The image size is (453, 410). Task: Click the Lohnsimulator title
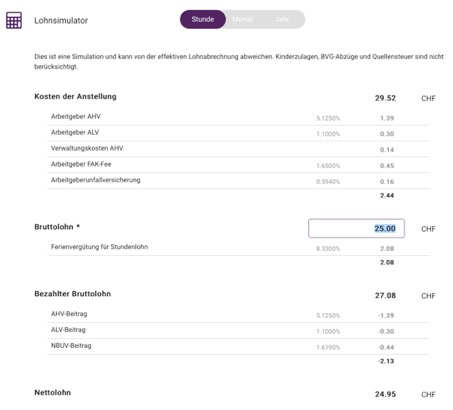click(x=61, y=21)
